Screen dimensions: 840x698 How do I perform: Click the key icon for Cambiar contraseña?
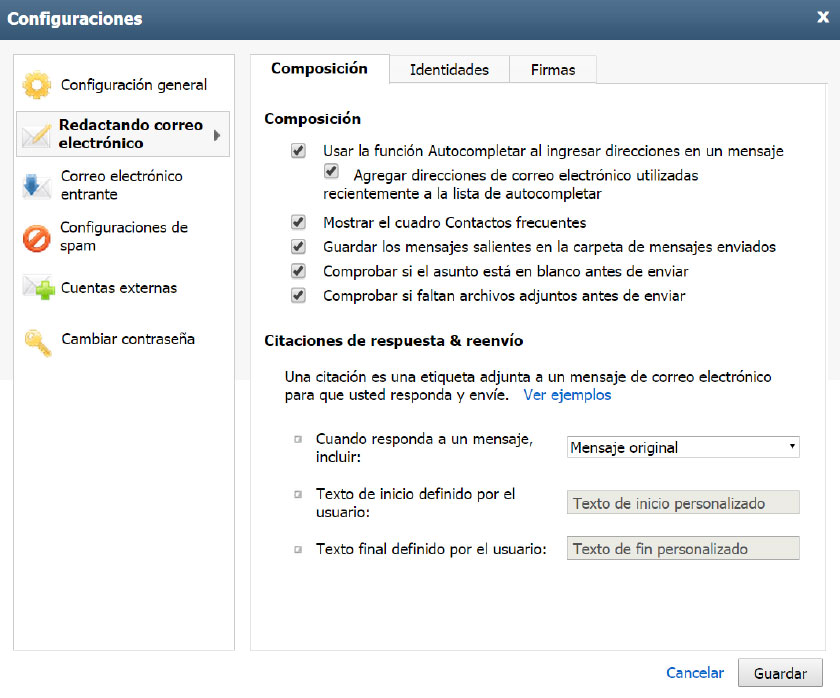tap(38, 342)
